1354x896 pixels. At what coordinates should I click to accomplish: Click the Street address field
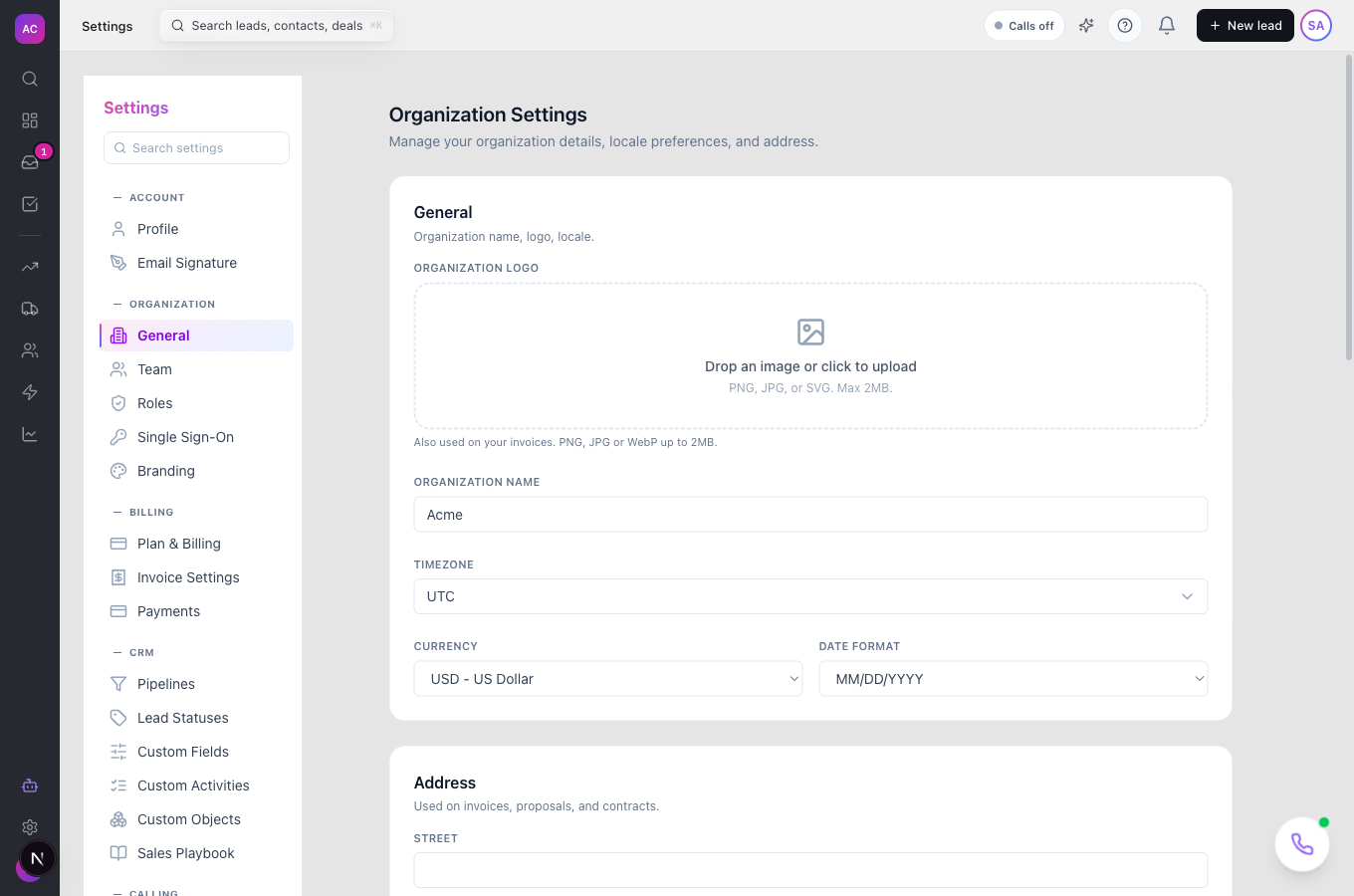click(810, 870)
